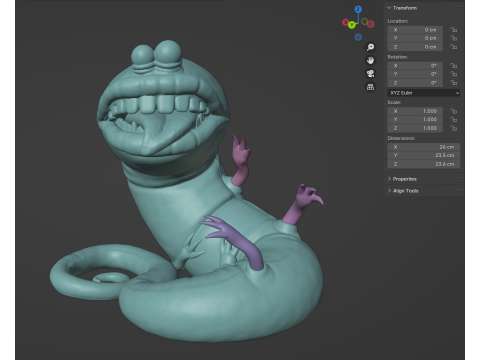Click the blue Z axis gizmo ball
This screenshot has width=480, height=360.
pos(358,9)
